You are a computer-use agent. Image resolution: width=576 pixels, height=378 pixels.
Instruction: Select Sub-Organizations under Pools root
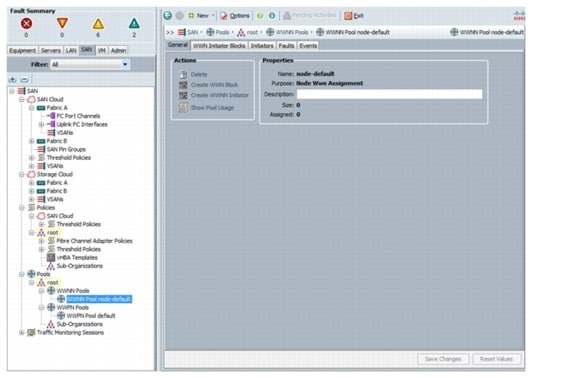click(x=79, y=324)
